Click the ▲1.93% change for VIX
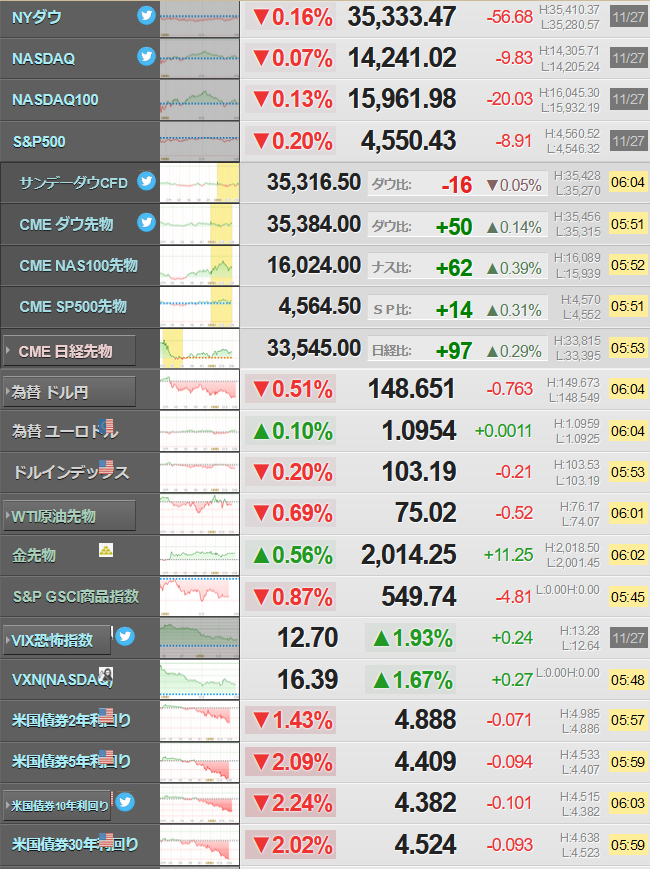 click(412, 638)
